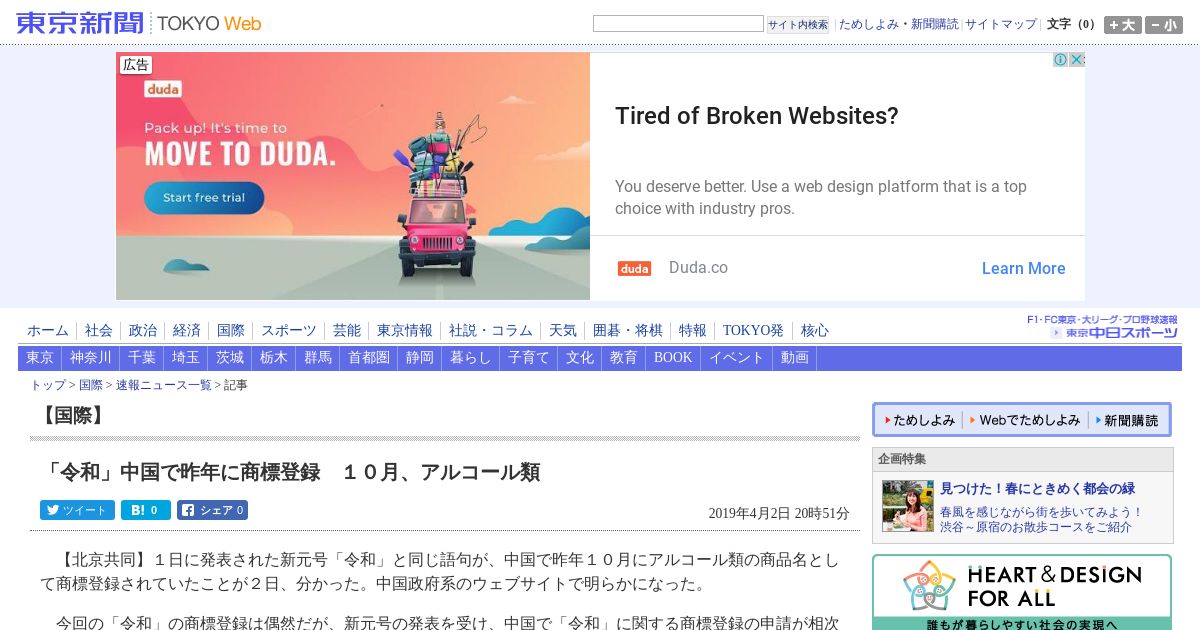The height and width of the screenshot is (630, 1200).
Task: Click the site search input field
Action: 678,24
